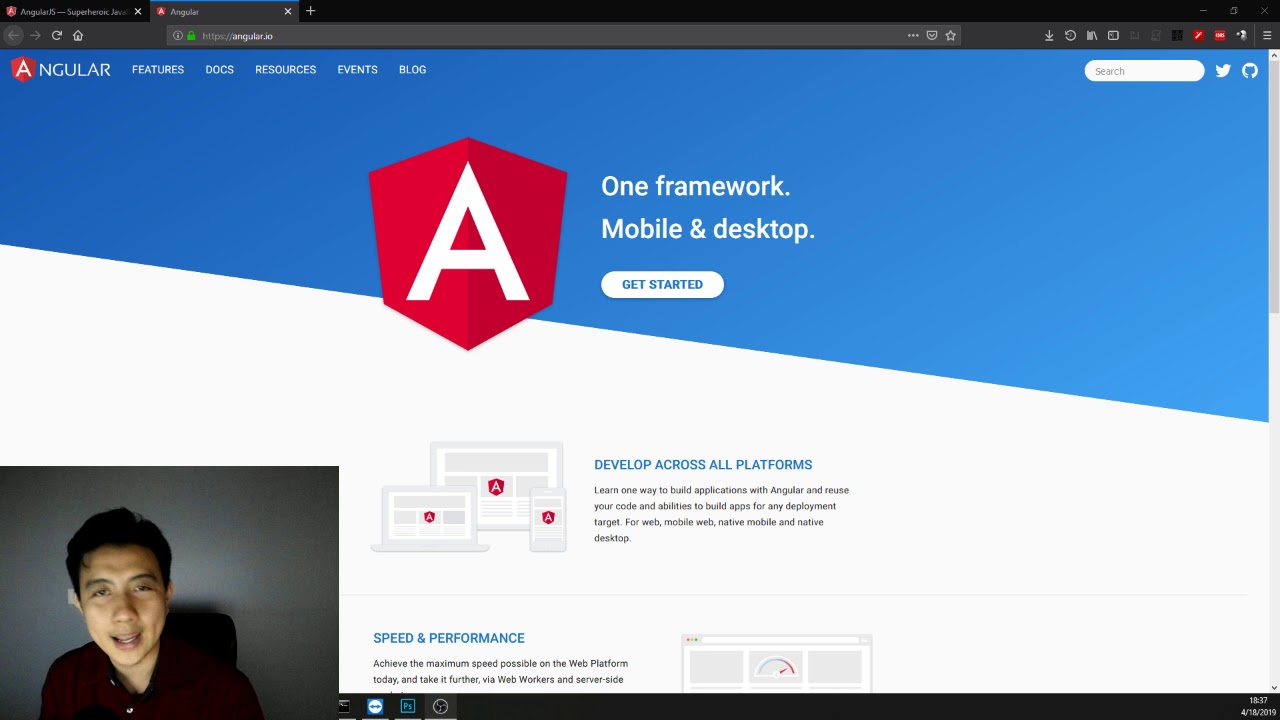The image size is (1280, 720).
Task: Open the terminal from the taskbar
Action: point(344,706)
